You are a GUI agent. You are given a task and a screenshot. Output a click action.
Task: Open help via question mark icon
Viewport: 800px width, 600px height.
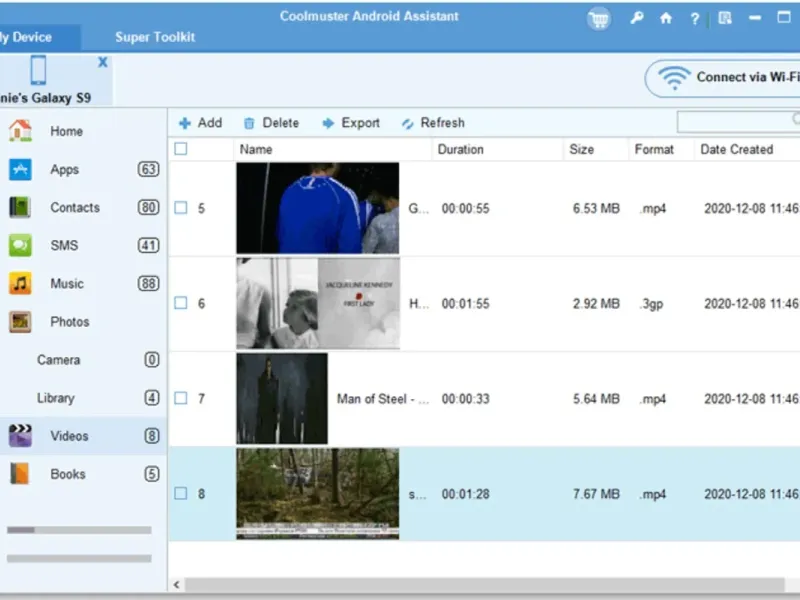(x=694, y=18)
